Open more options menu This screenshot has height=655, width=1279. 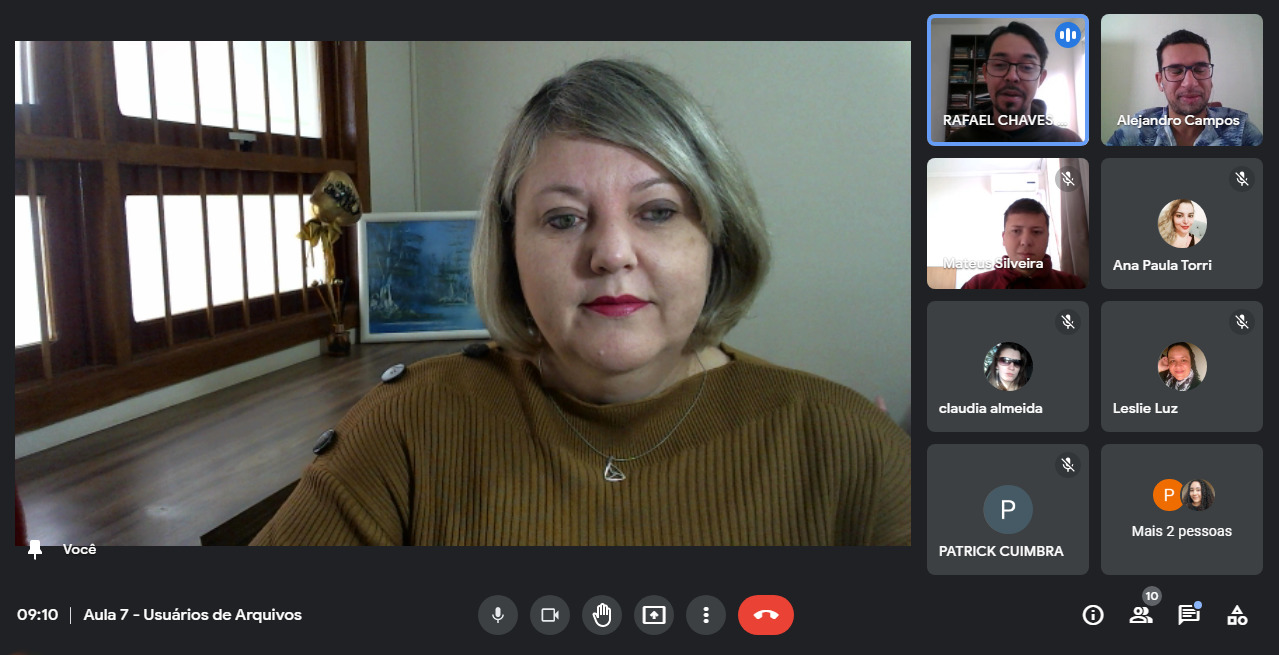pos(706,615)
